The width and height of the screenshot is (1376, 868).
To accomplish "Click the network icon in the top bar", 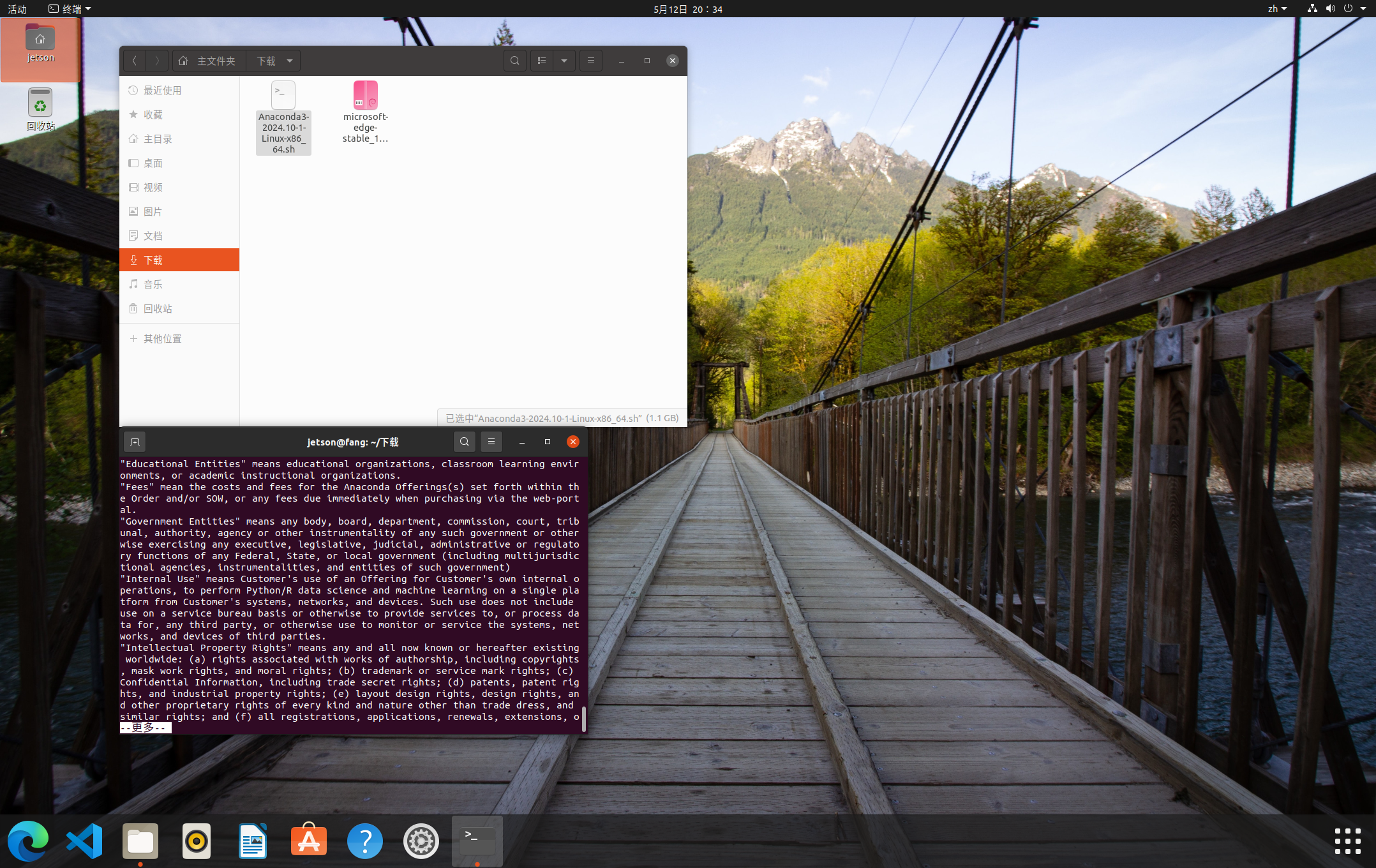I will (x=1312, y=9).
